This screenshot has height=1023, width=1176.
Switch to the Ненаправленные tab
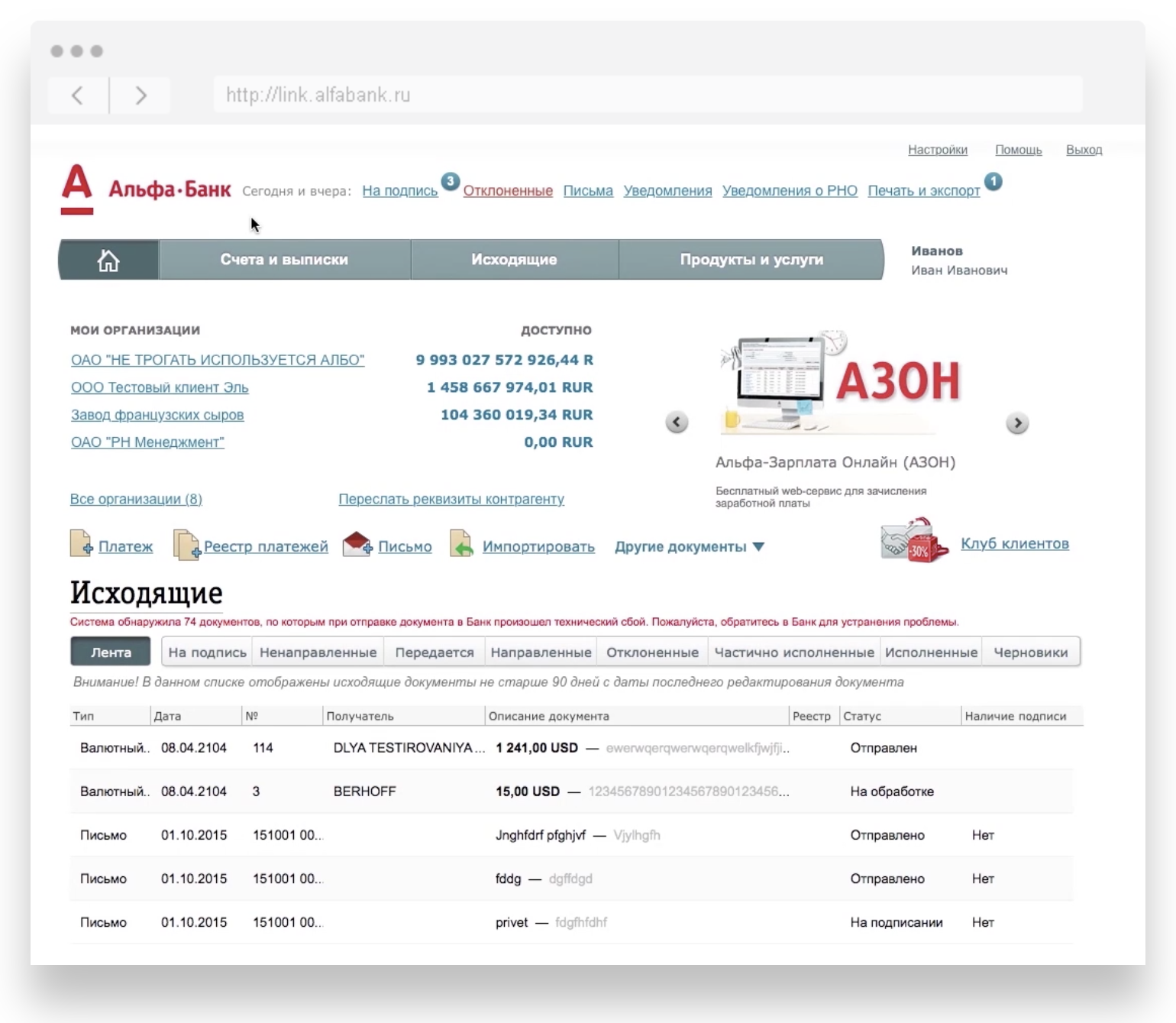318,652
